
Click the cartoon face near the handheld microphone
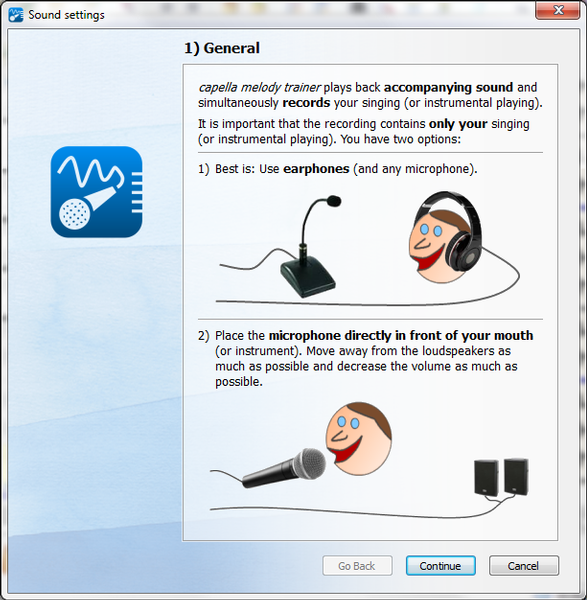pyautogui.click(x=359, y=439)
